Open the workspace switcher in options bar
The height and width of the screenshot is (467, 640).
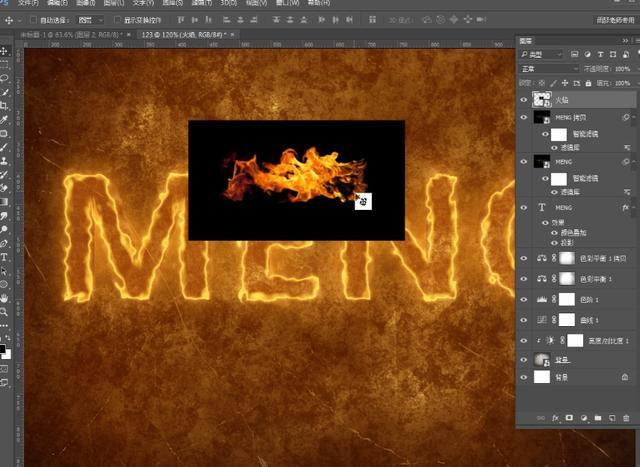[x=616, y=20]
